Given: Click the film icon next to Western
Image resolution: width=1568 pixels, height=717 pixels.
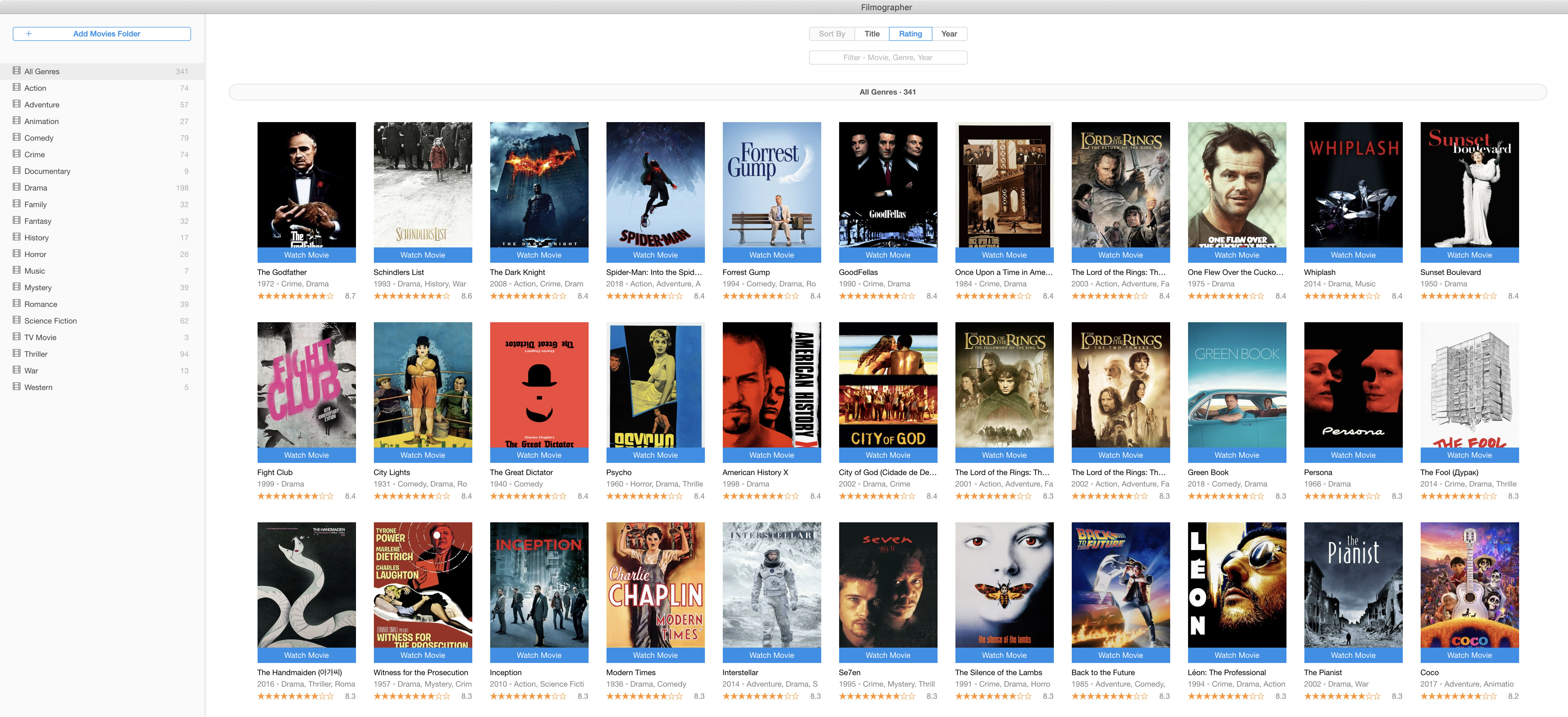Looking at the screenshot, I should point(16,386).
